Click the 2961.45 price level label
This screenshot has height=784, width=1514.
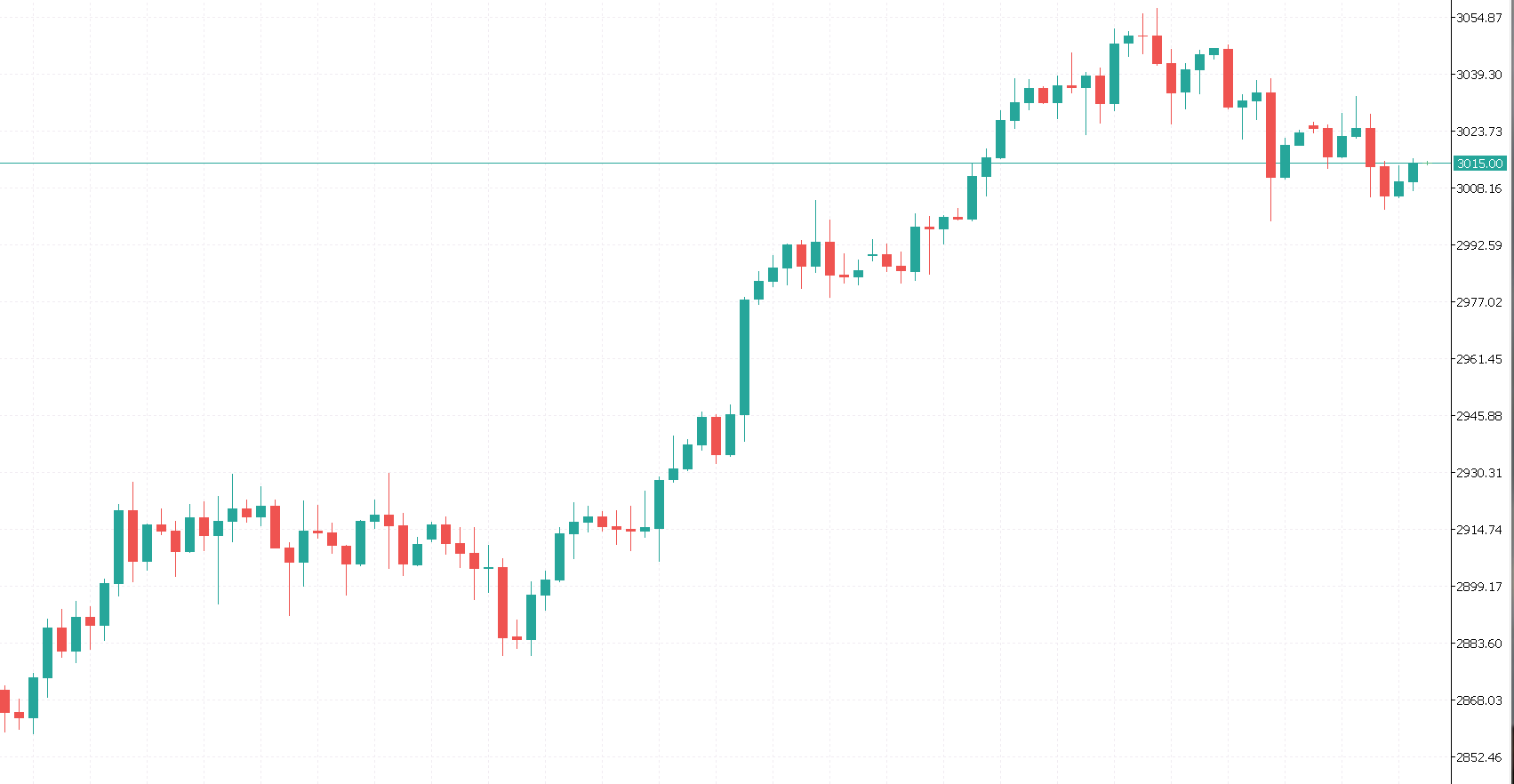pyautogui.click(x=1479, y=359)
